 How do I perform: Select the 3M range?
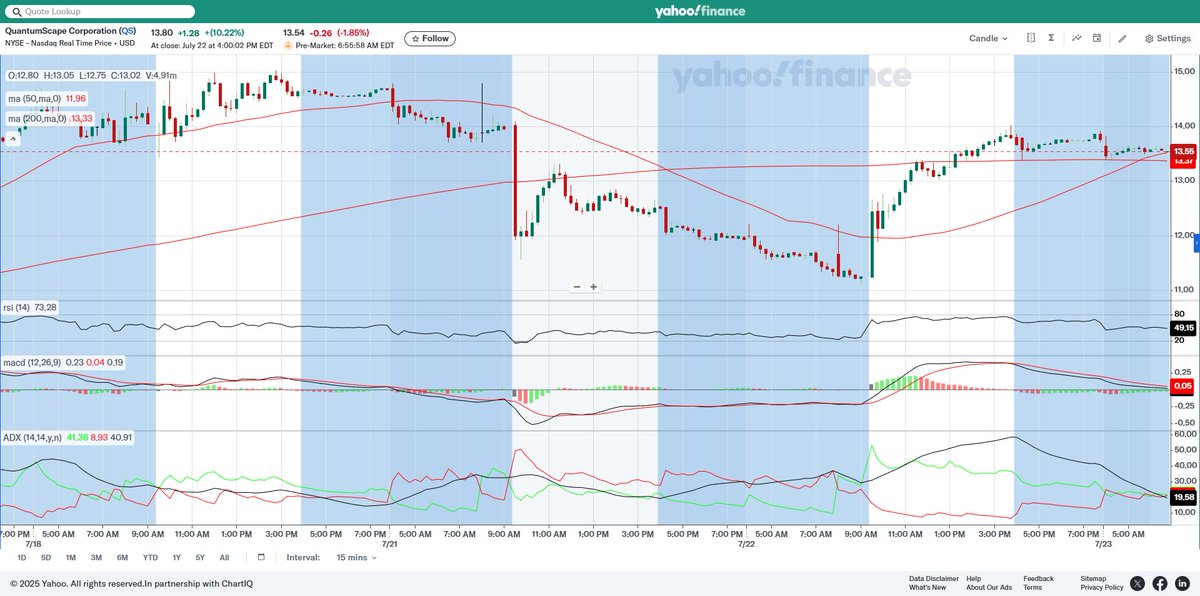click(x=96, y=557)
